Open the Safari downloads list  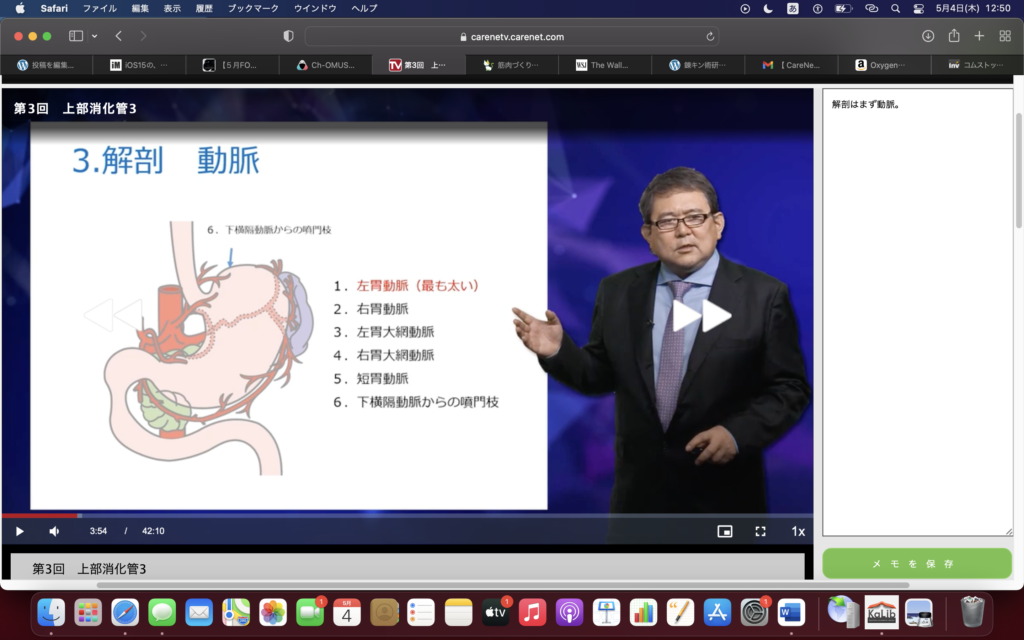coord(928,36)
